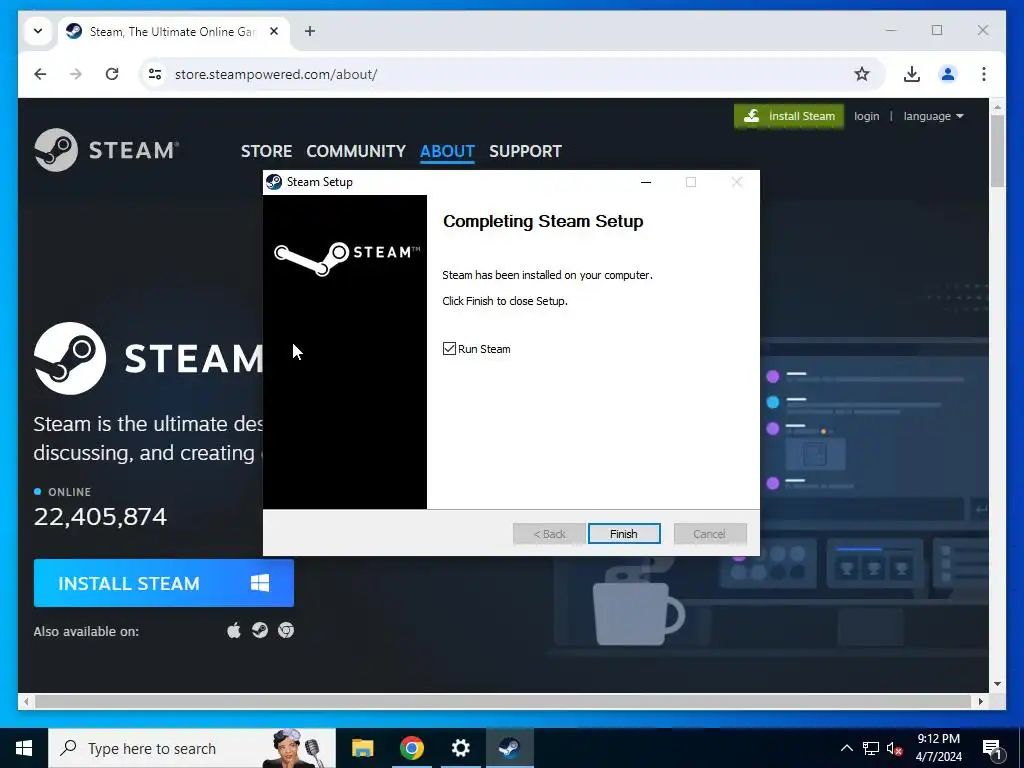The height and width of the screenshot is (768, 1024).
Task: Go back to the previous Chrome page
Action: (x=40, y=74)
